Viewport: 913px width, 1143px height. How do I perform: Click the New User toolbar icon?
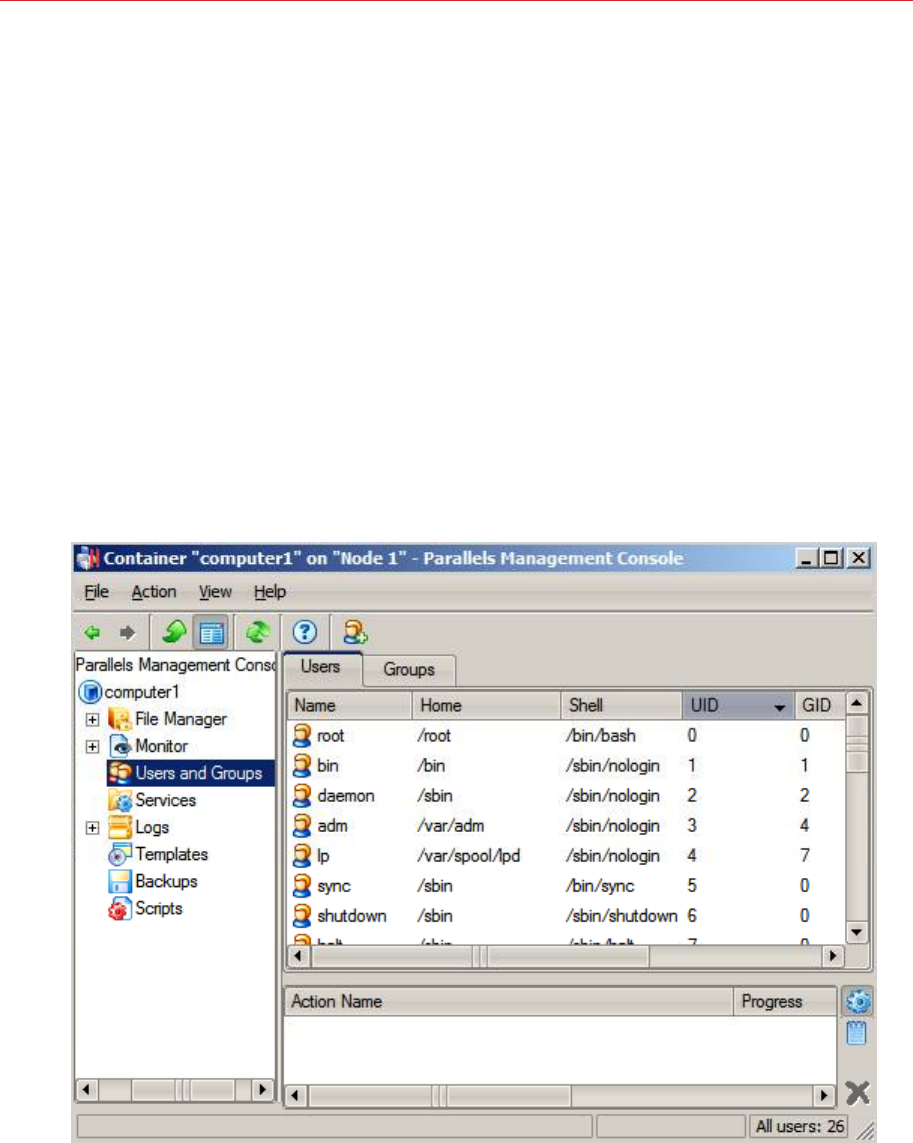(x=354, y=632)
